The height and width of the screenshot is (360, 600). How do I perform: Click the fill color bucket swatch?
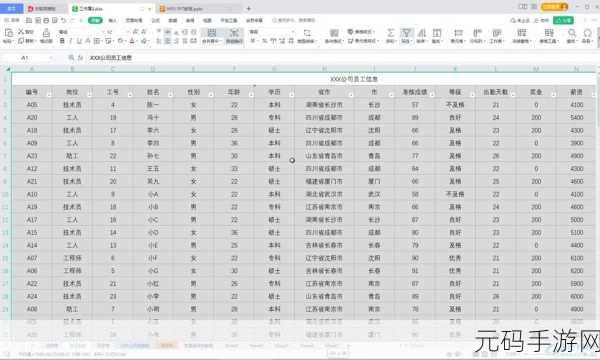coord(120,41)
